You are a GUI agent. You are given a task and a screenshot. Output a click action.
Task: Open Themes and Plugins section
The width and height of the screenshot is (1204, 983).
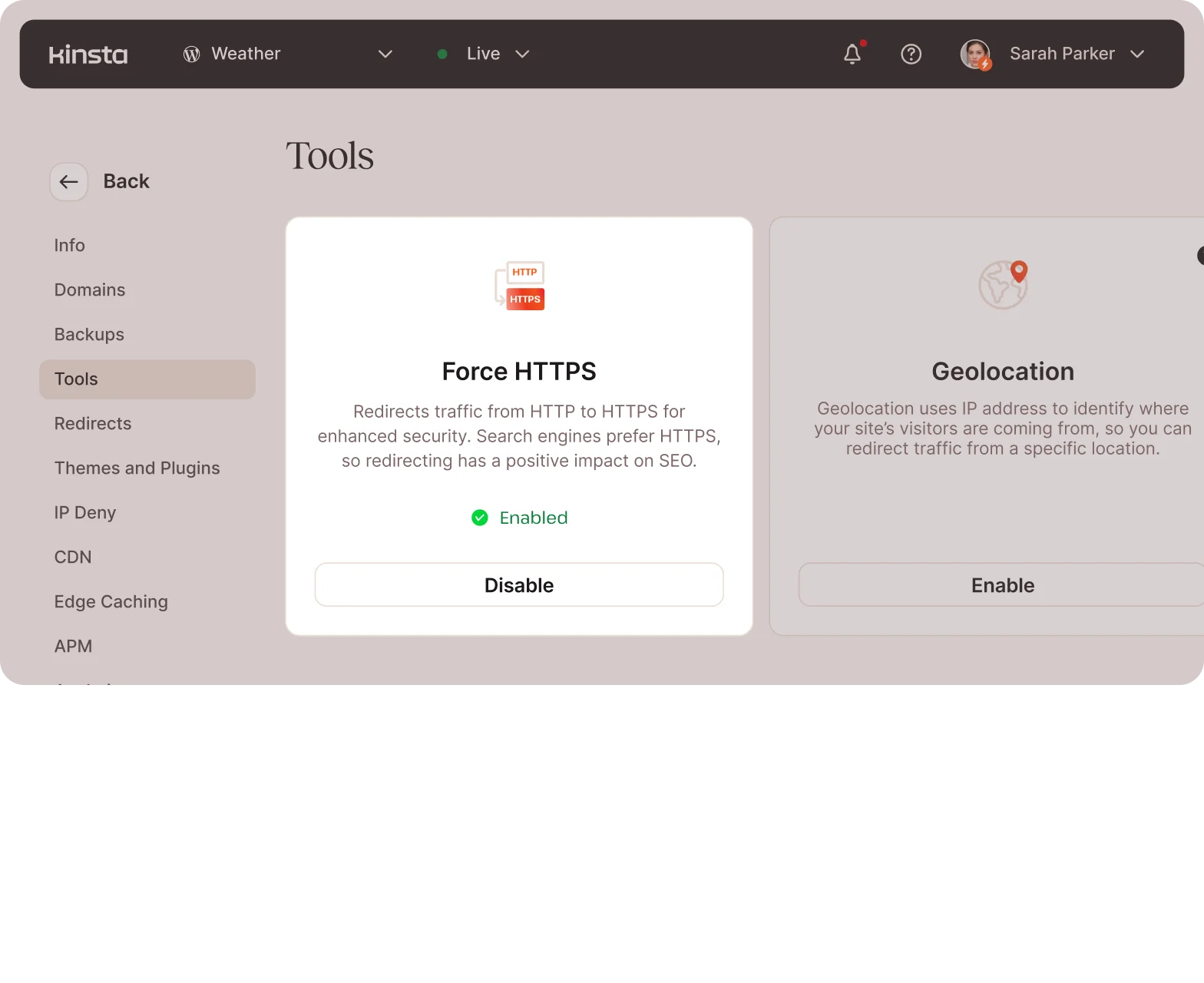pos(137,468)
